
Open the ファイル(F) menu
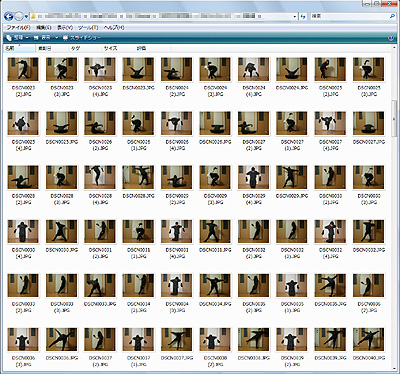(x=18, y=28)
